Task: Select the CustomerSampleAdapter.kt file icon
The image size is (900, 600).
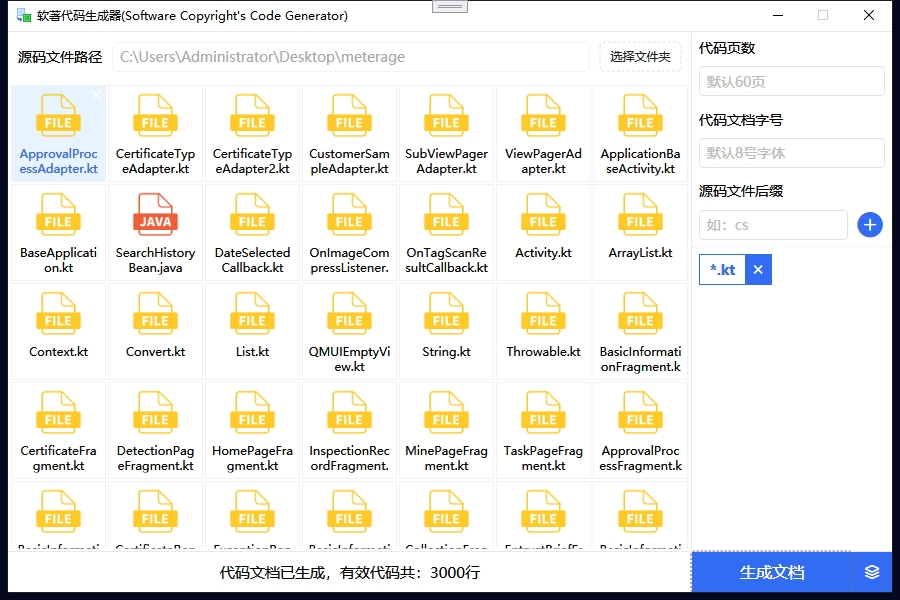Action: [x=349, y=115]
